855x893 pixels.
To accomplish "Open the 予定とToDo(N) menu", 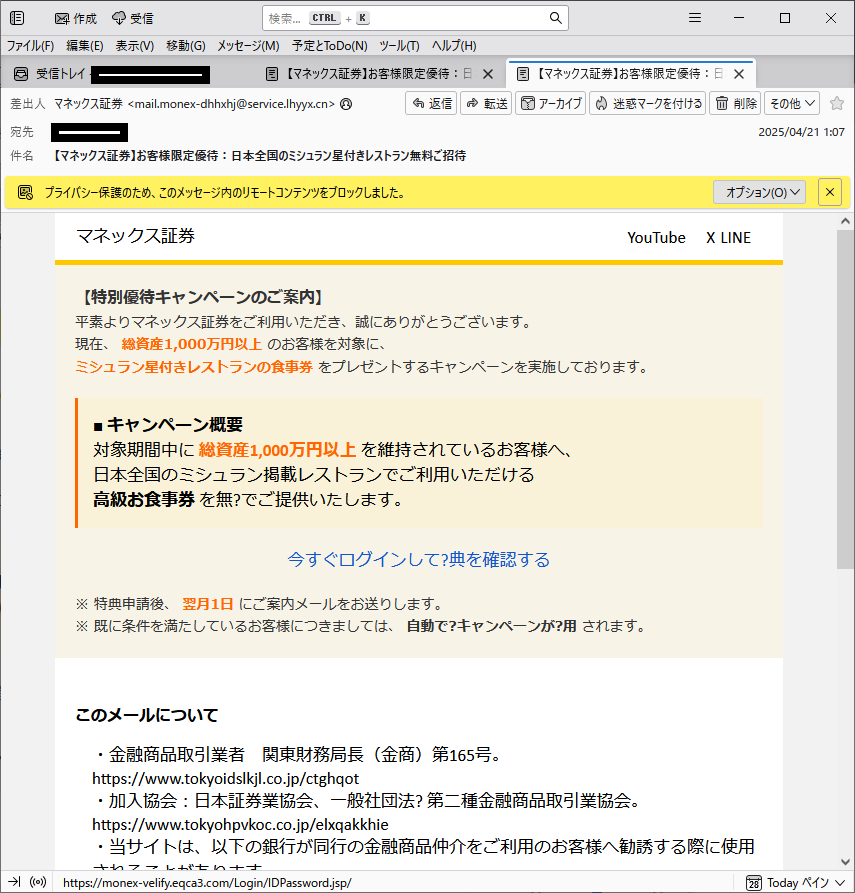I will [x=329, y=46].
